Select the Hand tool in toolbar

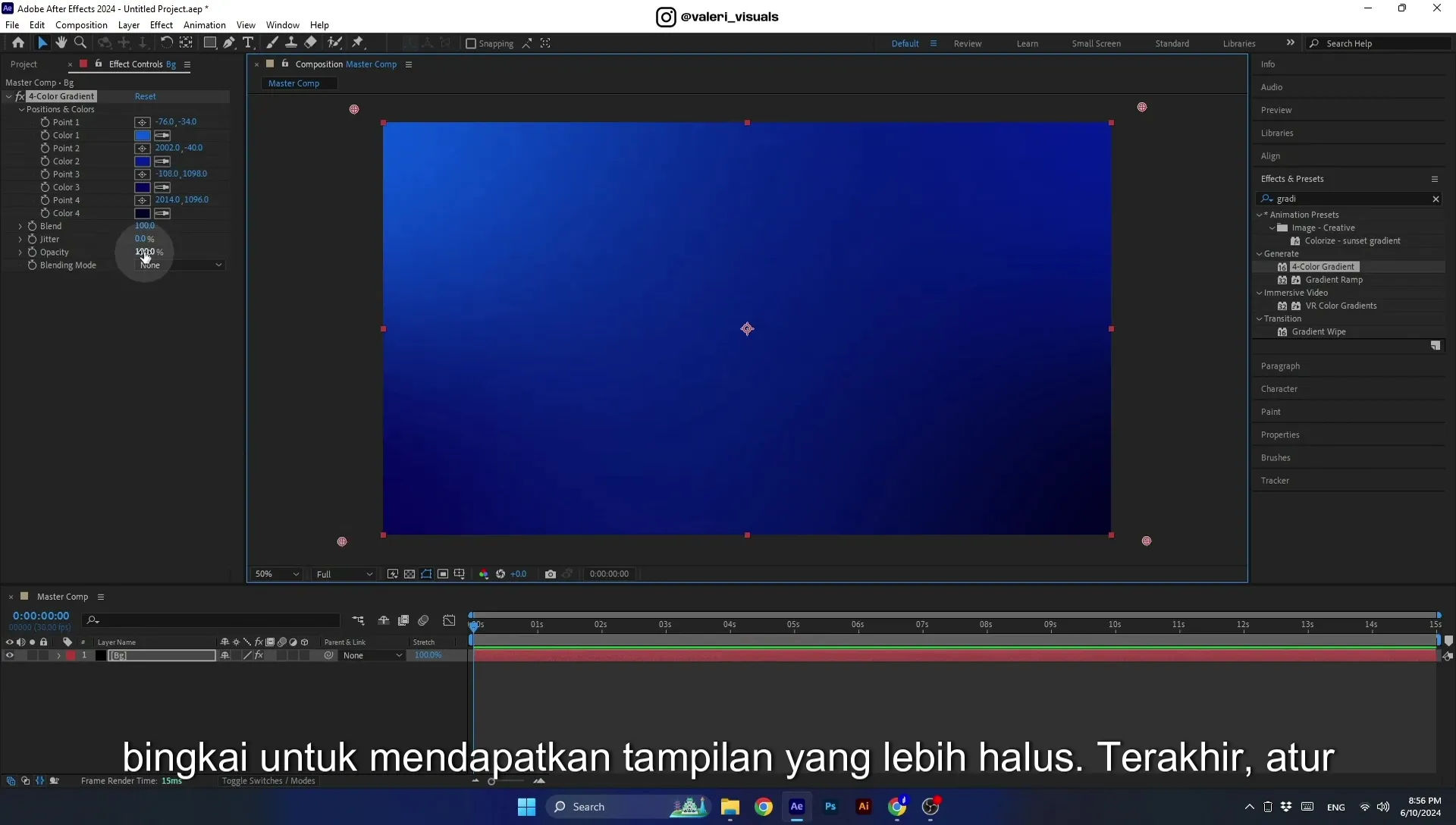[x=61, y=43]
